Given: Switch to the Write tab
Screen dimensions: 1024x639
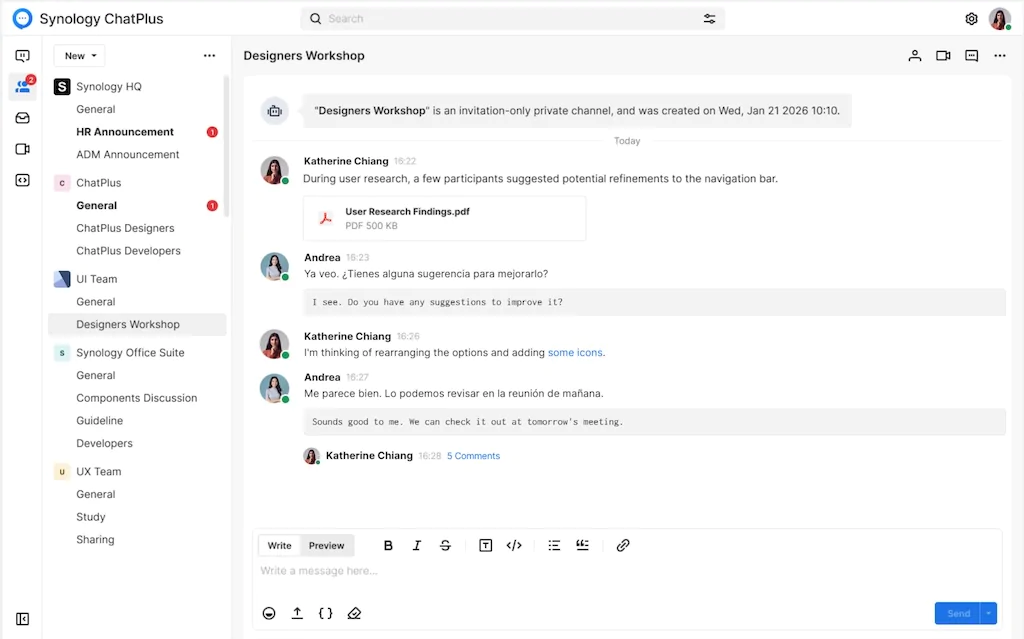Looking at the screenshot, I should [280, 546].
